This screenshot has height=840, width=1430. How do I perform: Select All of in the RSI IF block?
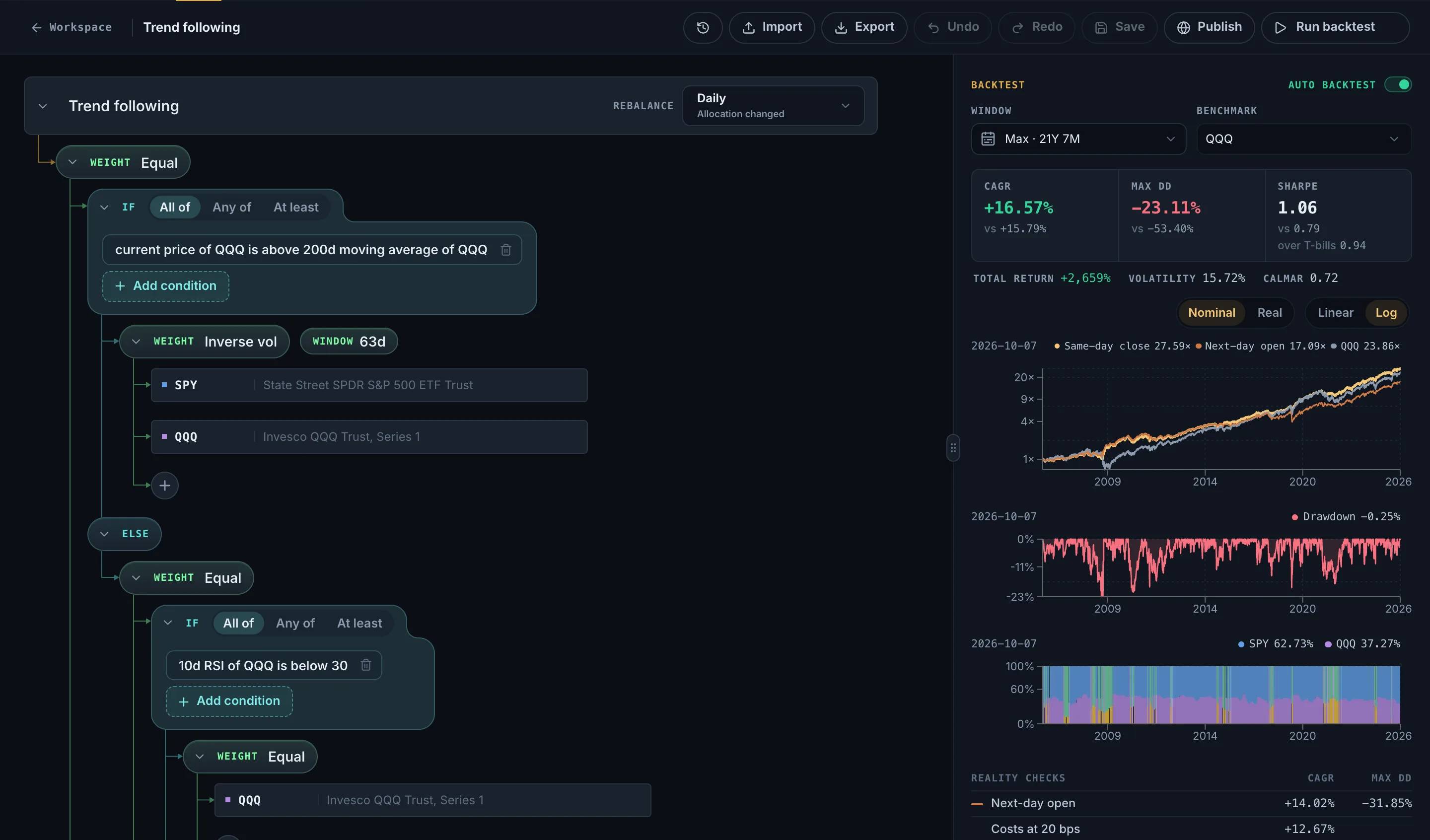coord(238,623)
